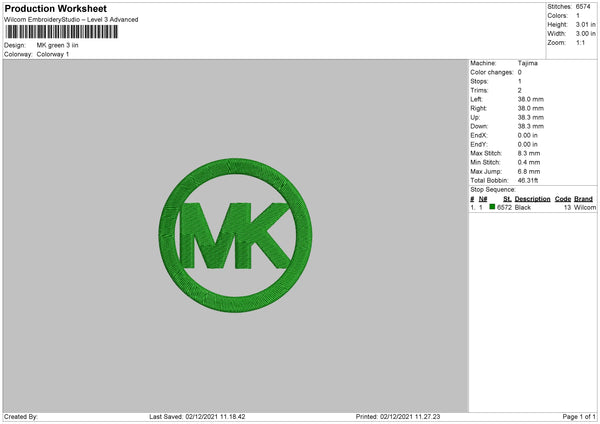Click the stop row stitch count 6572

[x=504, y=207]
